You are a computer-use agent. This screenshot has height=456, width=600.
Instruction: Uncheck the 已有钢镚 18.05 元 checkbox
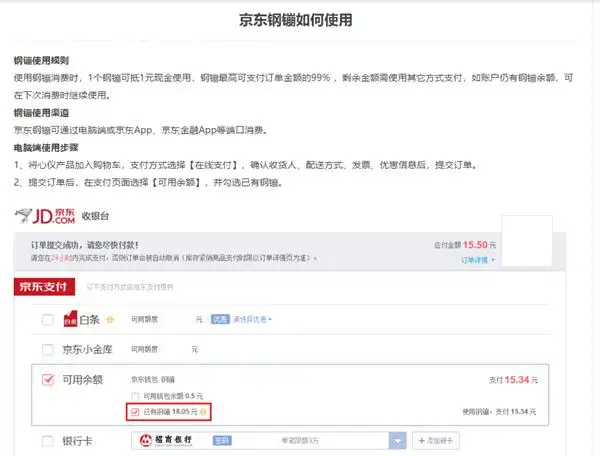point(135,412)
